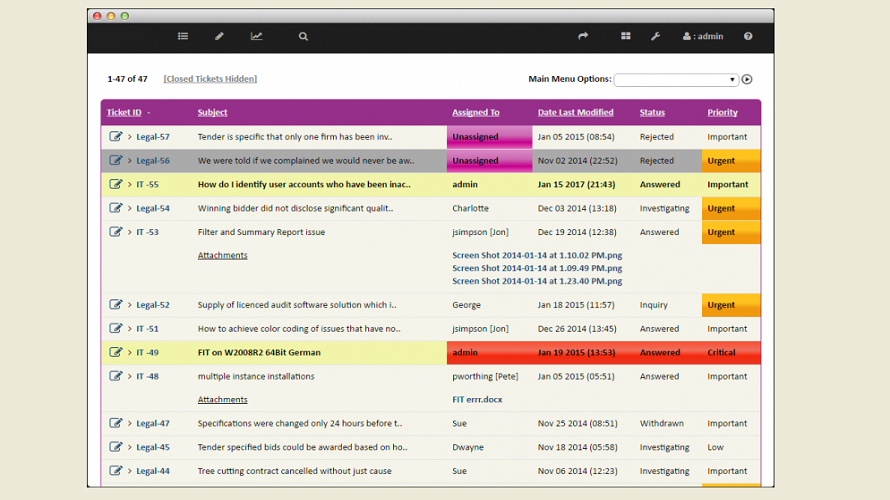Screen dimensions: 890x500
Task: Click the Go button beside Main Menu Options
Action: (747, 80)
